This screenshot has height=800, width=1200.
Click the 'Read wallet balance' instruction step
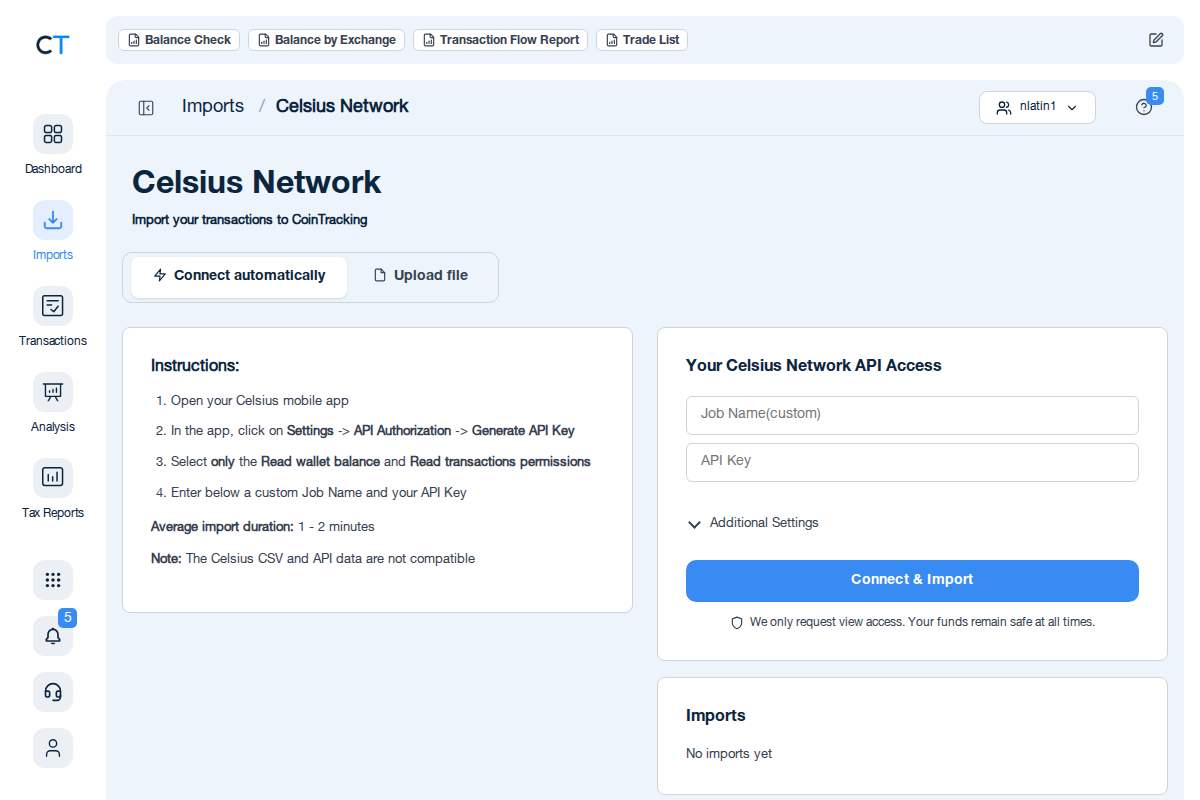[x=381, y=462]
